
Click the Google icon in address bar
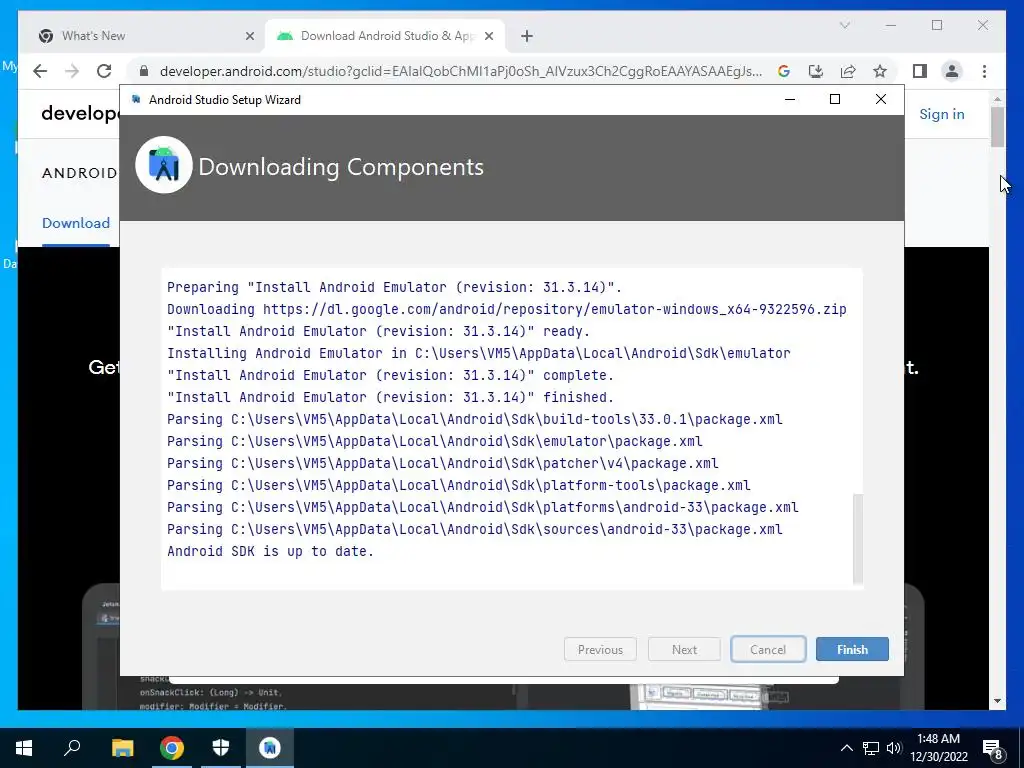784,71
